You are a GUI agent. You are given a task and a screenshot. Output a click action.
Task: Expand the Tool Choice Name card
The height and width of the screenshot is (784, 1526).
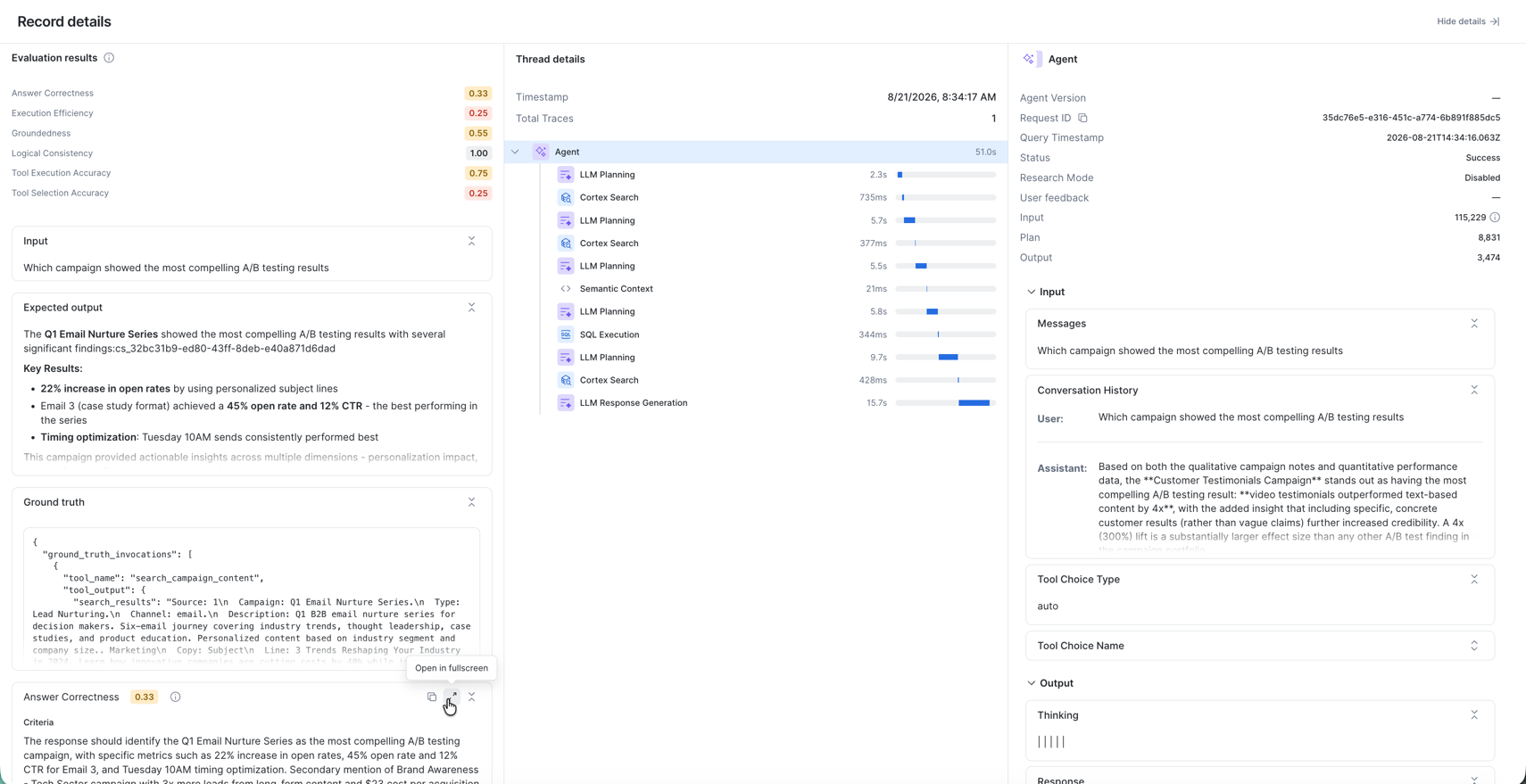click(x=1474, y=646)
